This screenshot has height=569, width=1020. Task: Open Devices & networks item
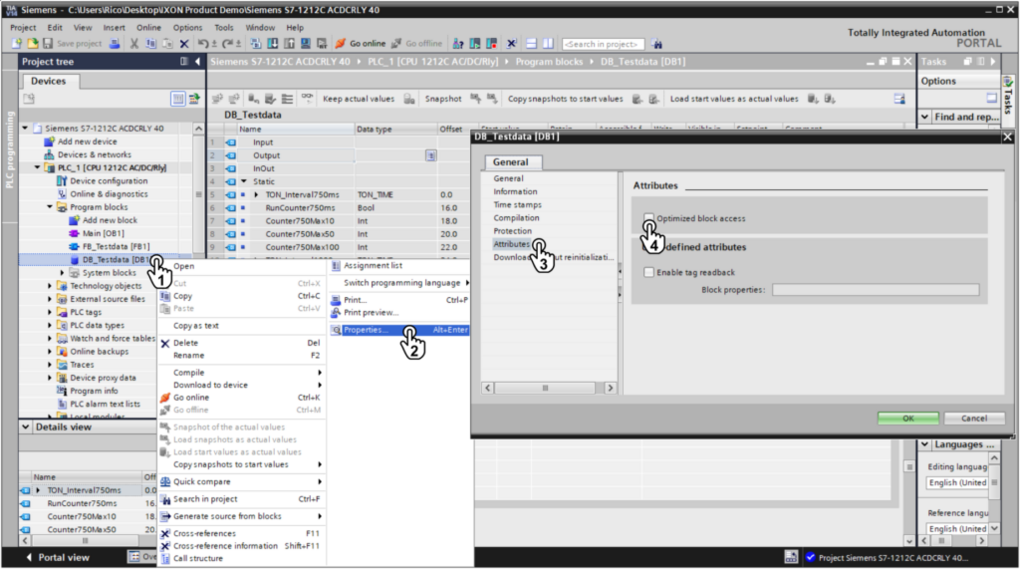click(x=93, y=155)
